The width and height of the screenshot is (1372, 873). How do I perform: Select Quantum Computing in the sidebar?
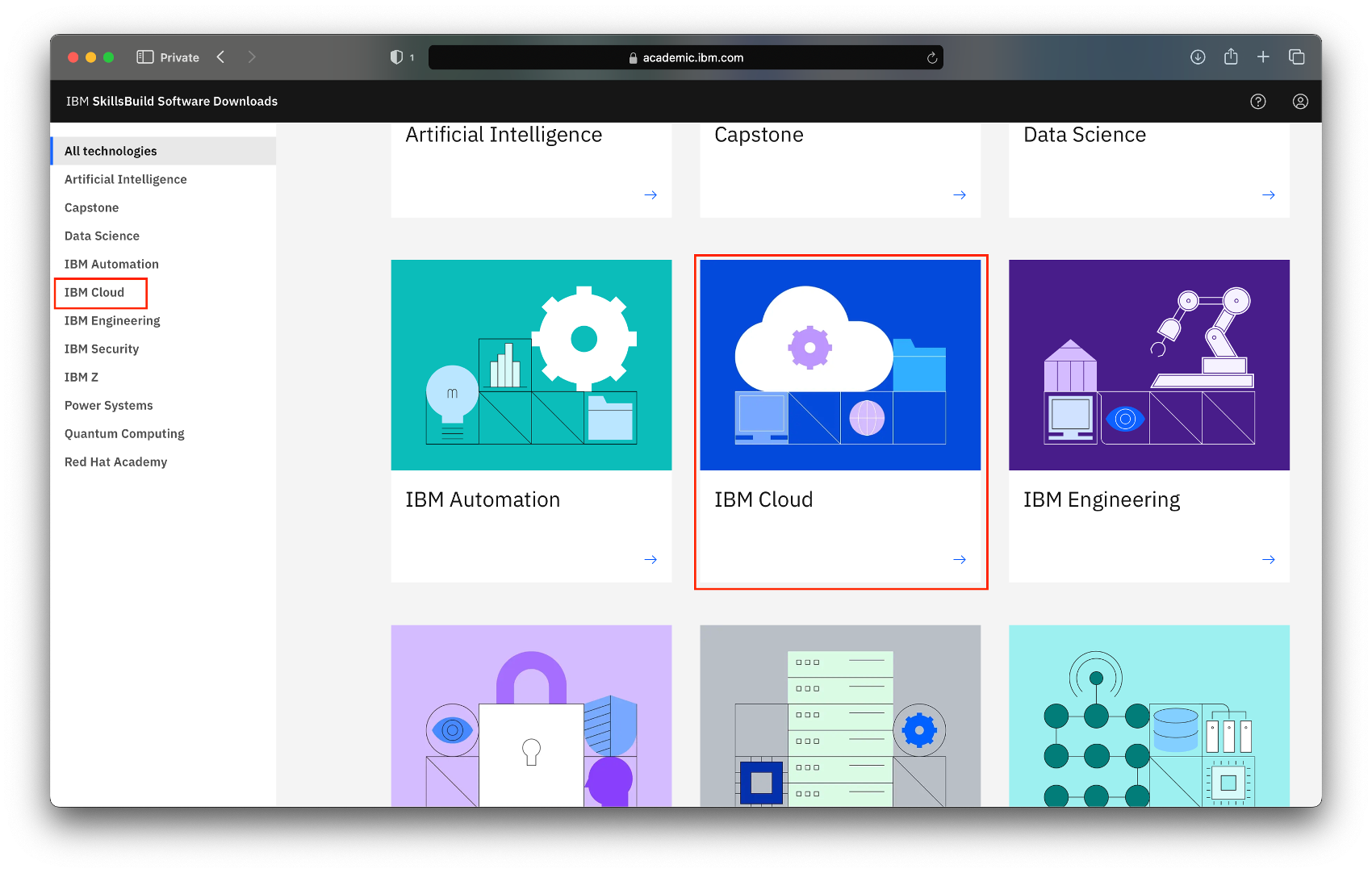point(164,433)
